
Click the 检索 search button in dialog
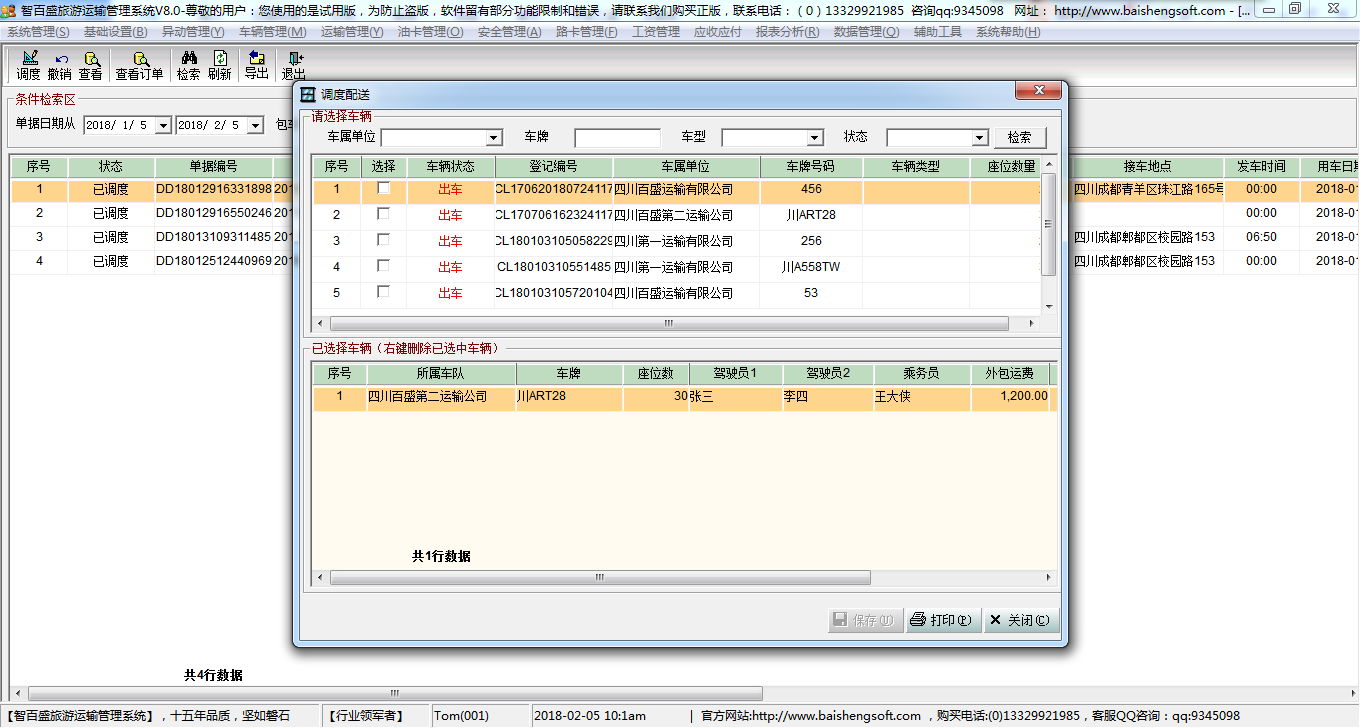coord(1020,137)
